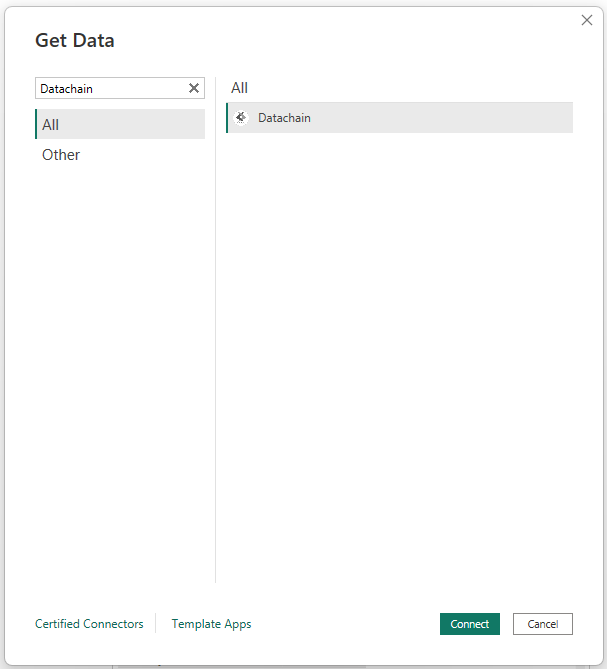Click the Get Data dialog title
This screenshot has height=669, width=607.
point(75,41)
